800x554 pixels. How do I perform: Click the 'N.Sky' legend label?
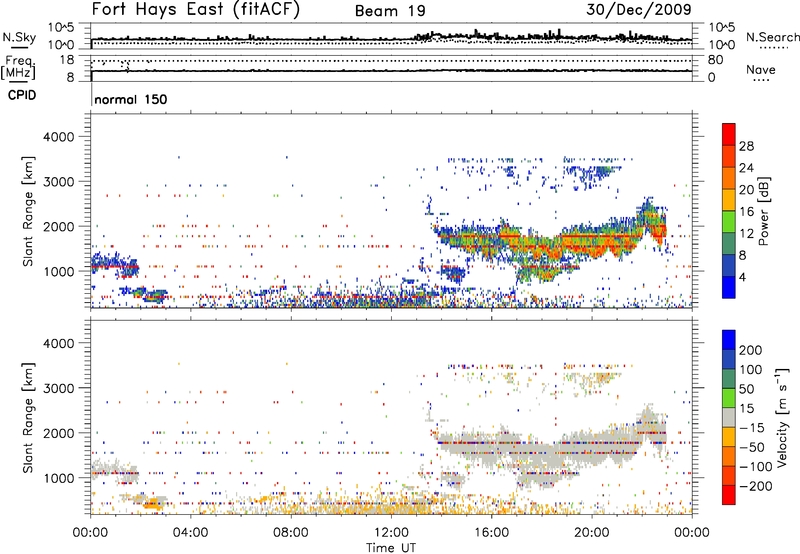(x=19, y=37)
